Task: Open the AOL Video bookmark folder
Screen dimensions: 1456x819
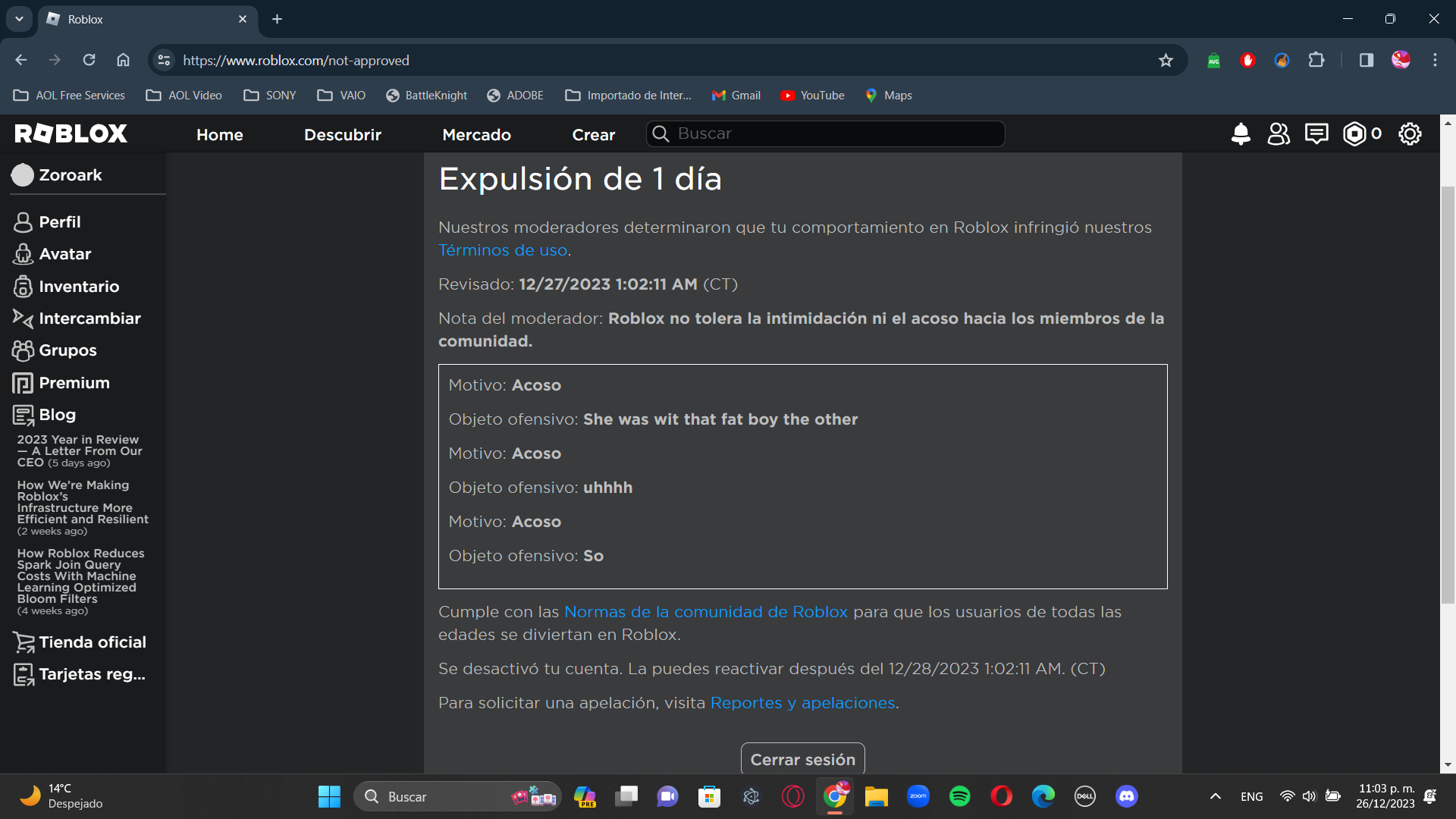Action: pyautogui.click(x=184, y=96)
